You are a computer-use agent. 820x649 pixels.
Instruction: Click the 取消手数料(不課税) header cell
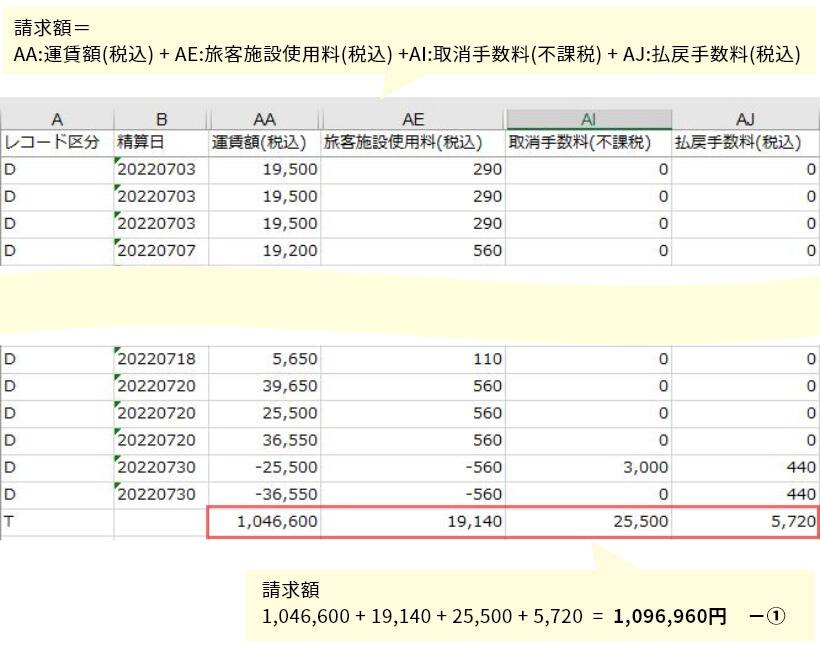[x=588, y=143]
